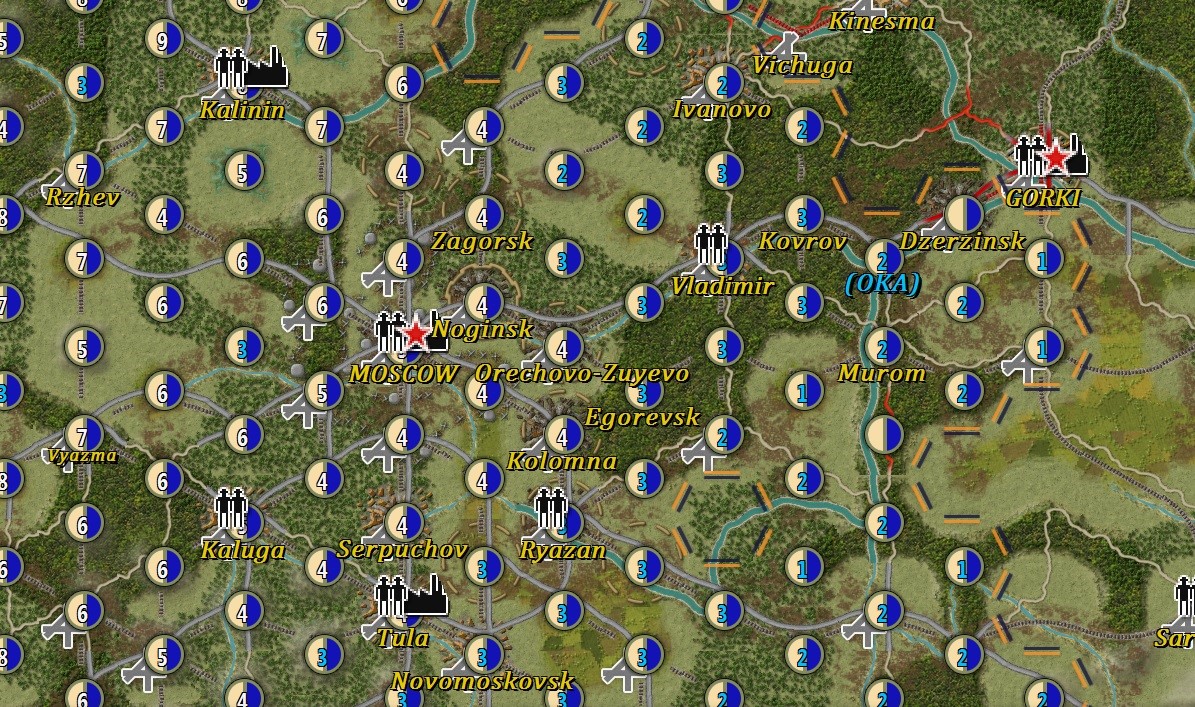This screenshot has width=1195, height=707.
Task: Click the population icon at Kalinin
Action: pos(230,69)
